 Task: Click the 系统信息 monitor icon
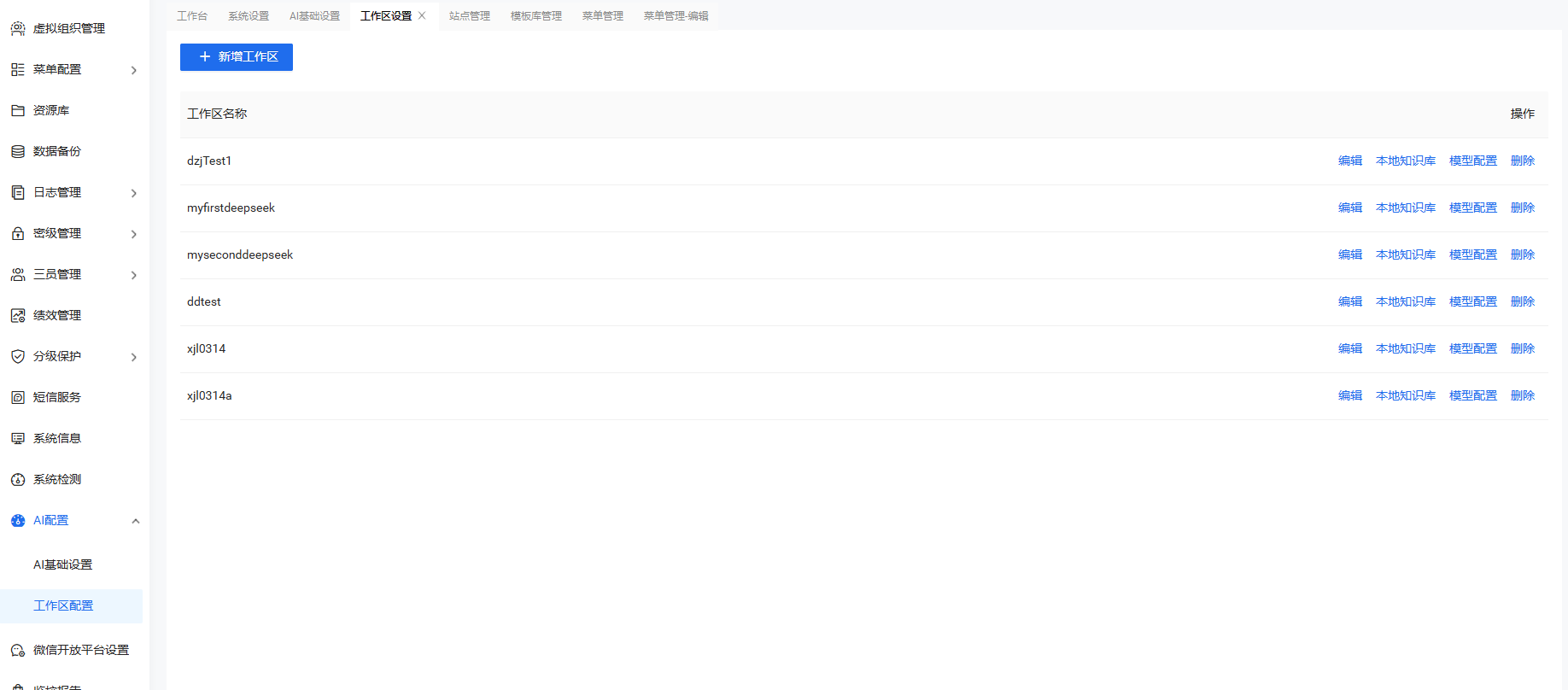click(x=18, y=439)
